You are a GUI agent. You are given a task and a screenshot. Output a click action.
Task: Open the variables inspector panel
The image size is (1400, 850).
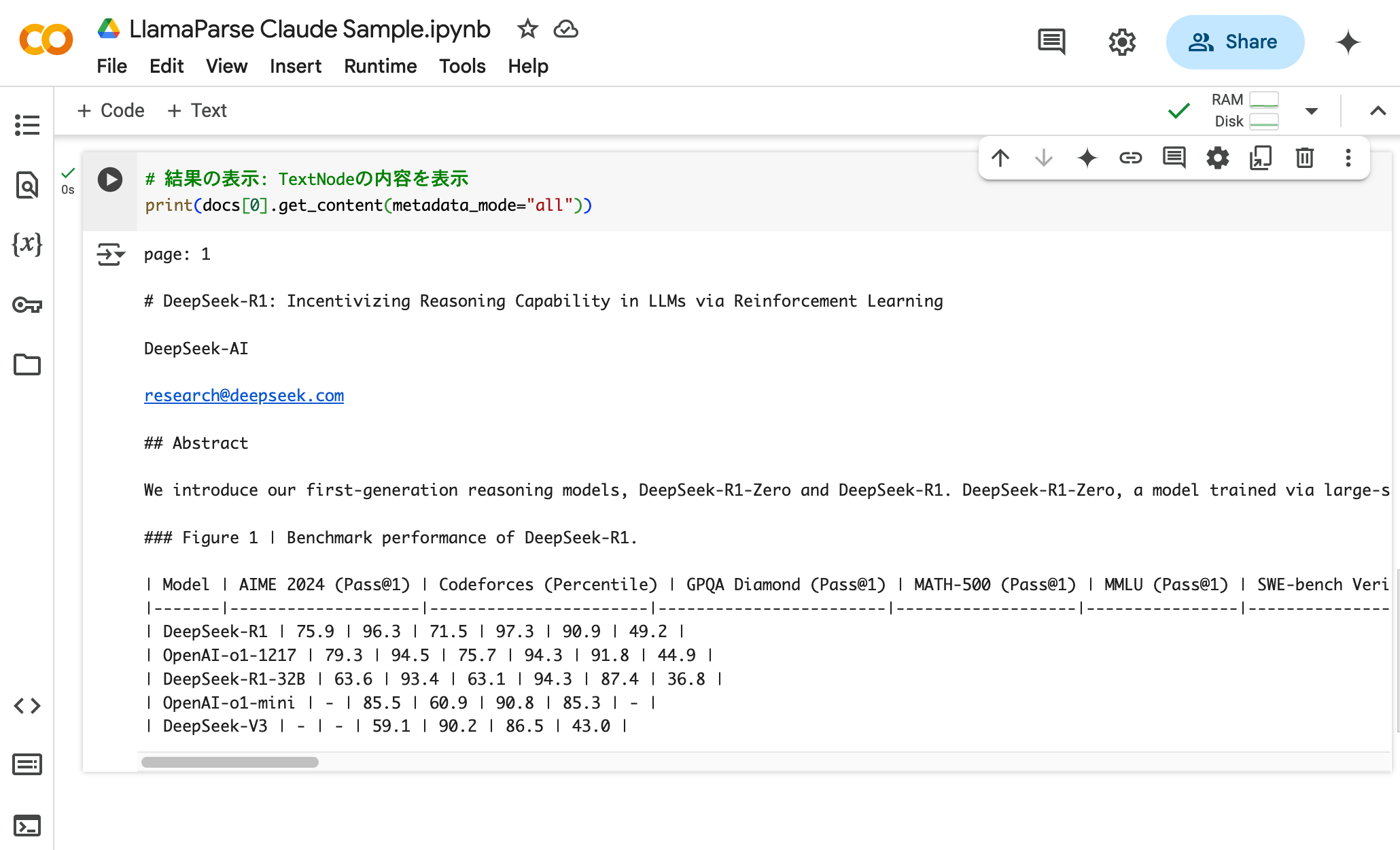27,243
